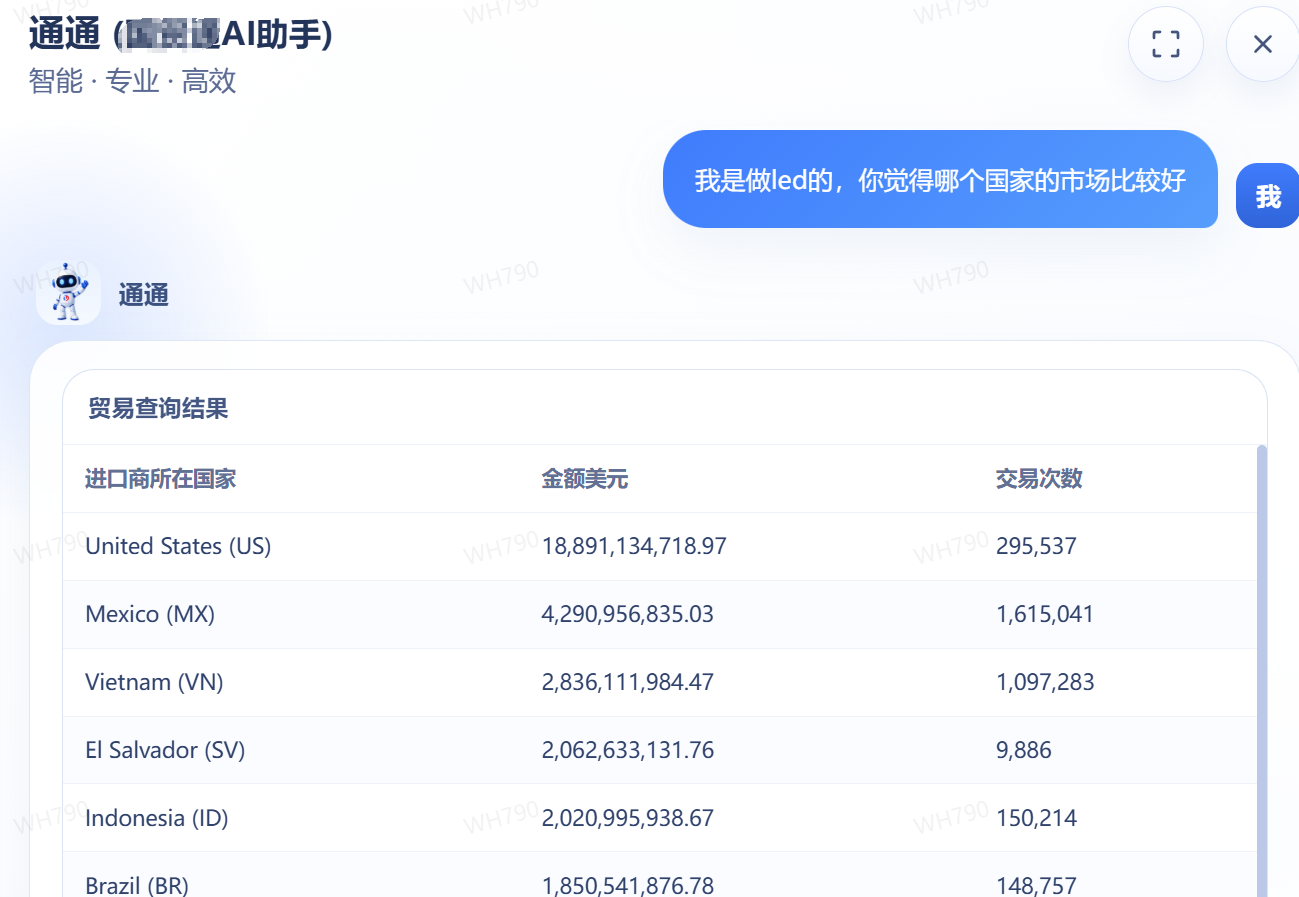Click the blue user avatar 我
The width and height of the screenshot is (1299, 897).
pyautogui.click(x=1267, y=196)
